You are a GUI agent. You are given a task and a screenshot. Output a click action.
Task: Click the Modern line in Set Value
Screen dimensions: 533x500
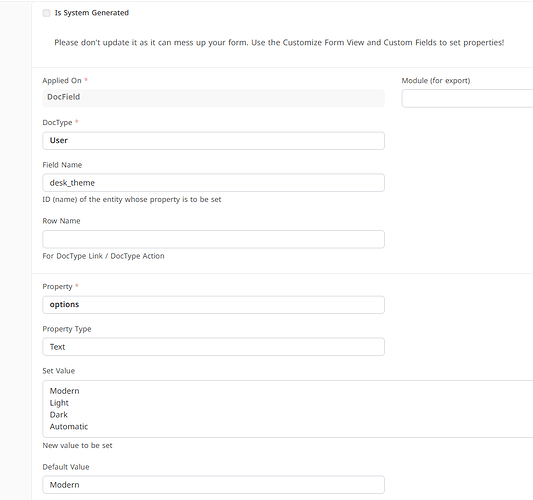click(x=65, y=391)
